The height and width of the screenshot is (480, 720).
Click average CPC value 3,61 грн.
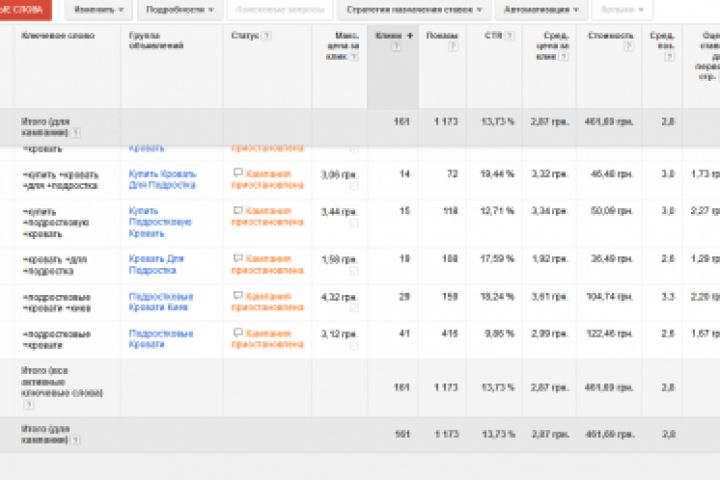pos(550,297)
